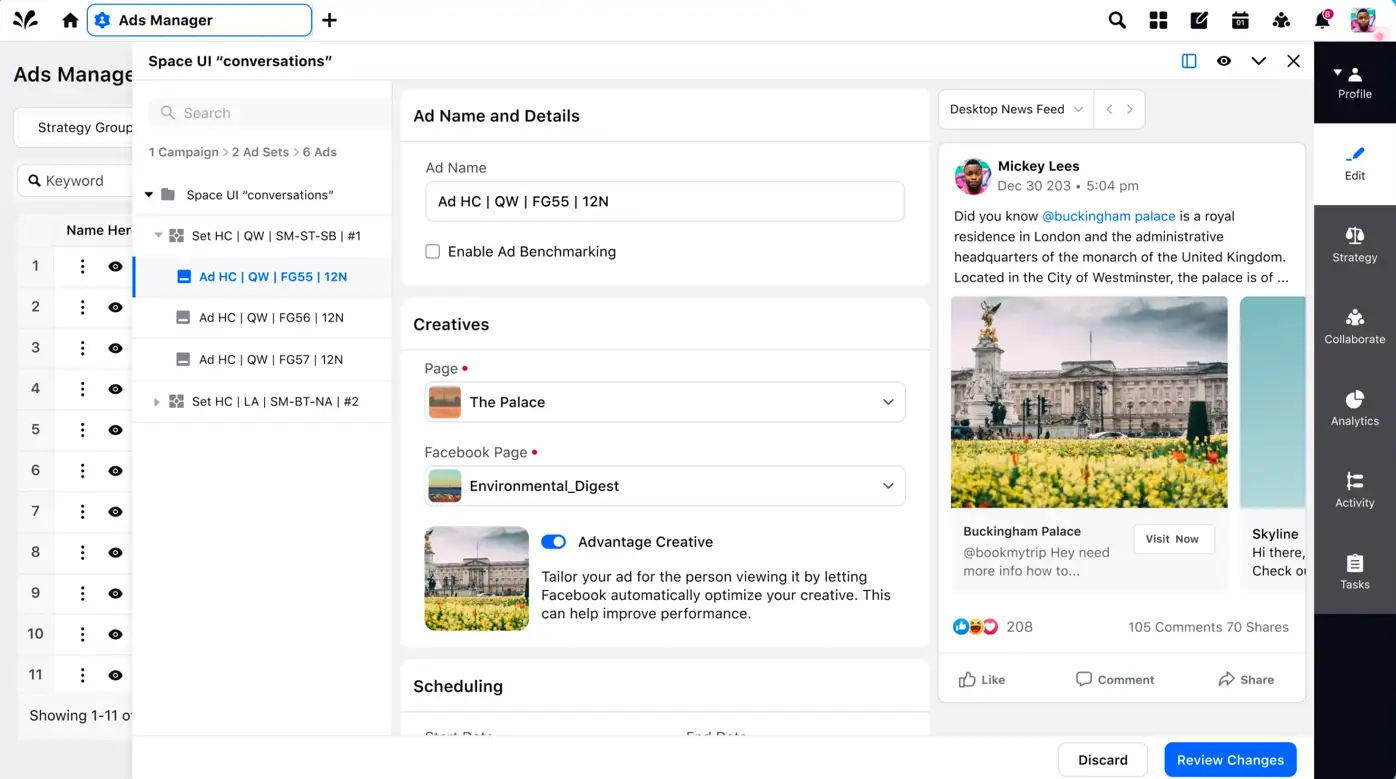The width and height of the screenshot is (1396, 779).
Task: Open Tasks in the right sidebar
Action: [1355, 572]
